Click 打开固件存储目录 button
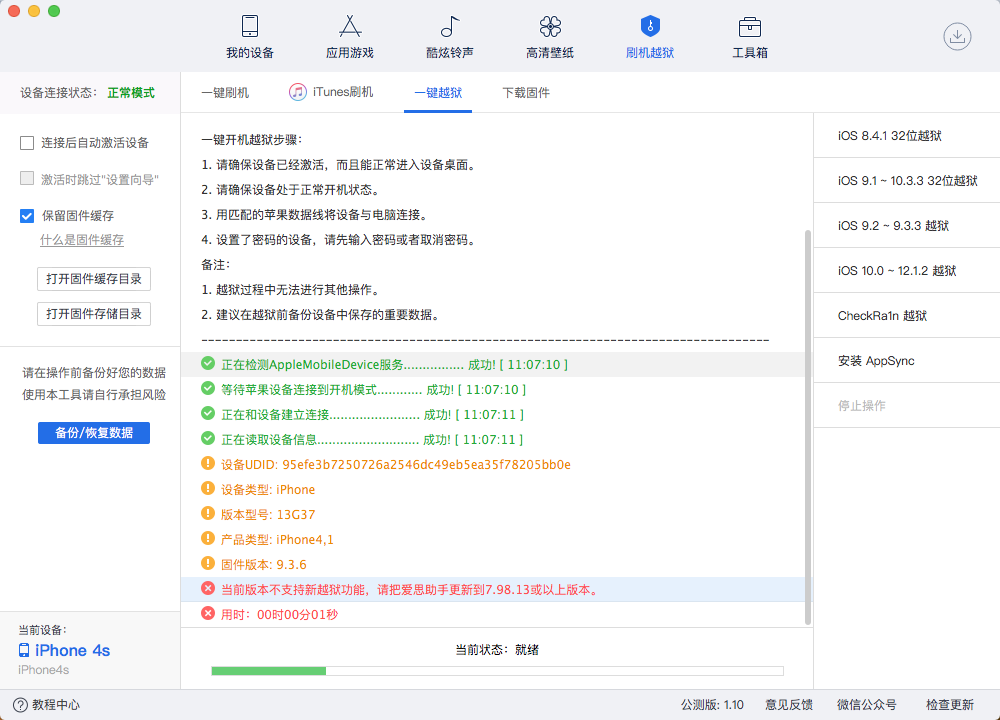This screenshot has width=1000, height=720. [94, 314]
